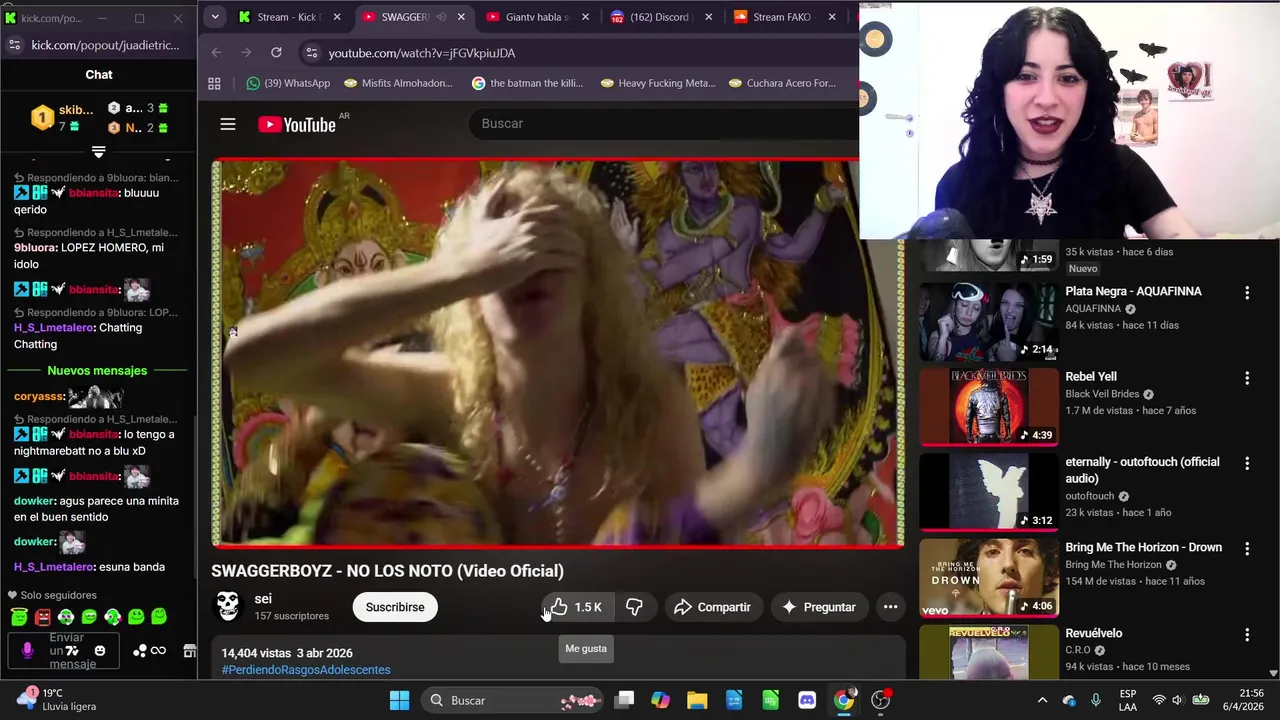Open the Bring Me The Horizon Drown thumbnail
Image resolution: width=1280 pixels, height=720 pixels.
tap(988, 578)
